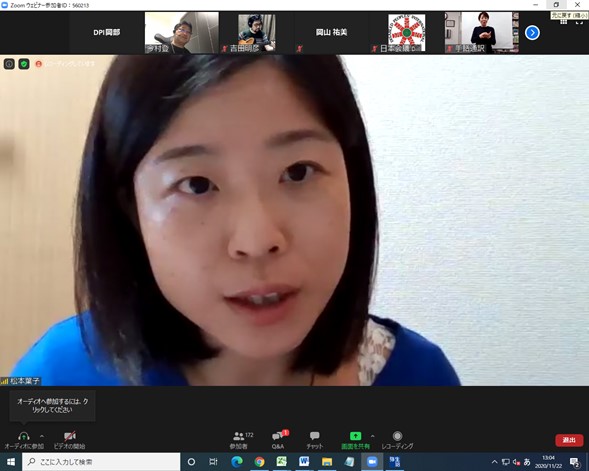This screenshot has height=471, width=589.
Task: Click the green encryption shield icon
Action: (24, 64)
